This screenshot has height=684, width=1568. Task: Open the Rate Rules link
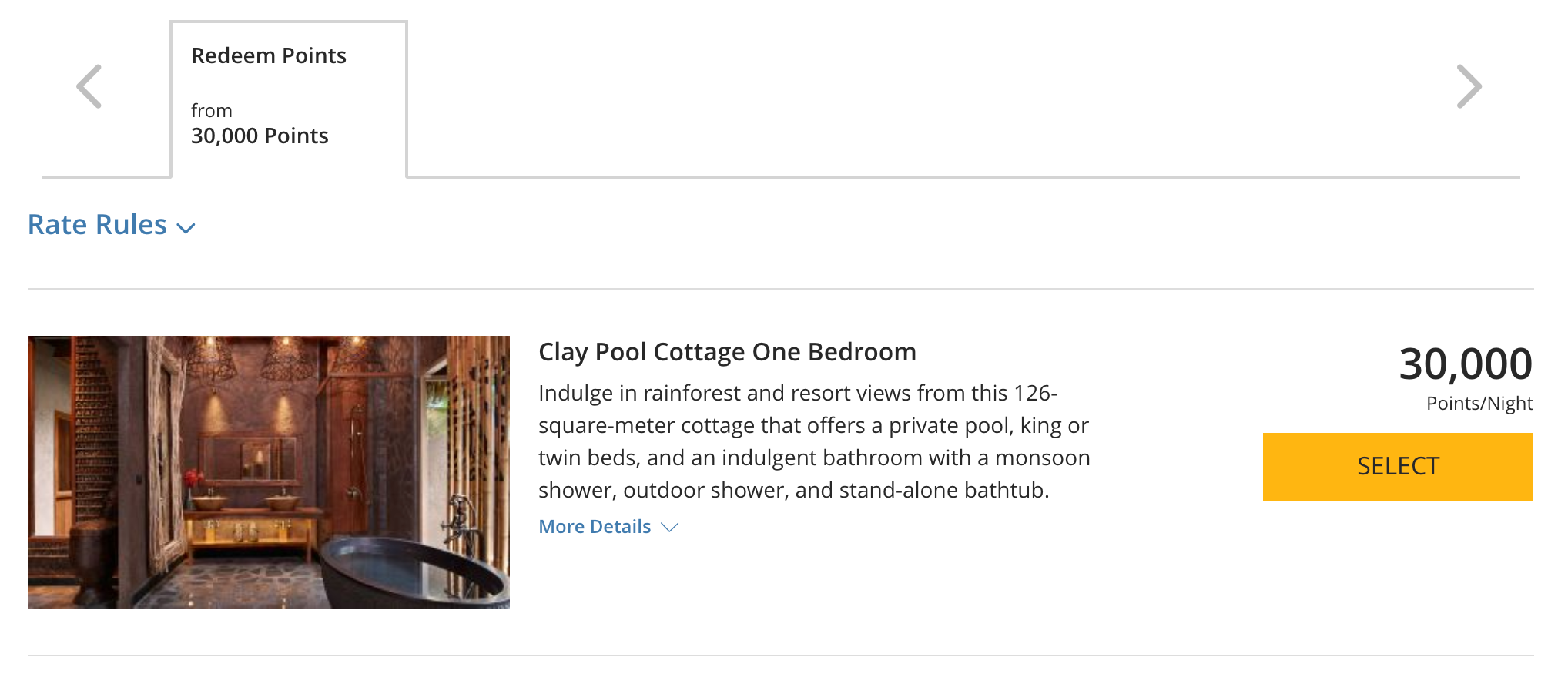[x=98, y=225]
